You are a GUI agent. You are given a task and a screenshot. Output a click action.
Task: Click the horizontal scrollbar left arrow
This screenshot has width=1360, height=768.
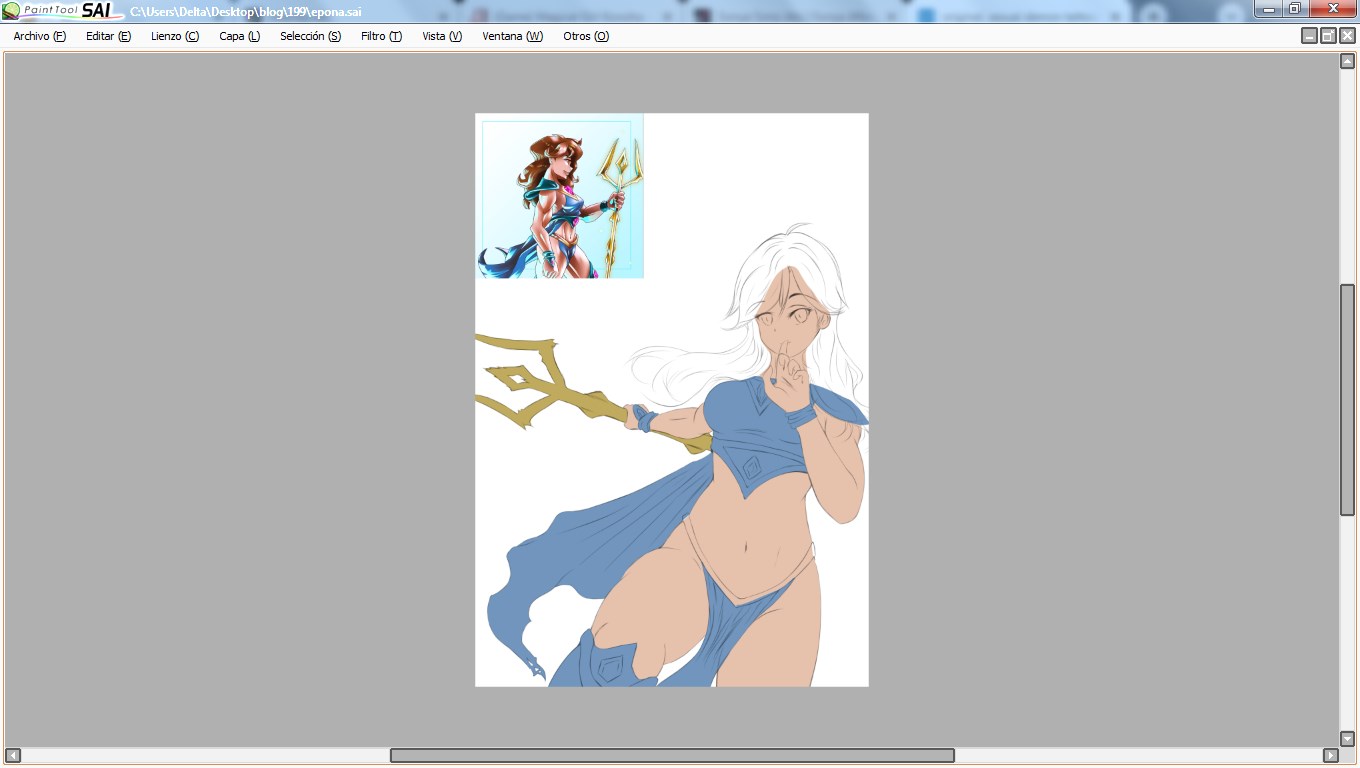click(13, 755)
